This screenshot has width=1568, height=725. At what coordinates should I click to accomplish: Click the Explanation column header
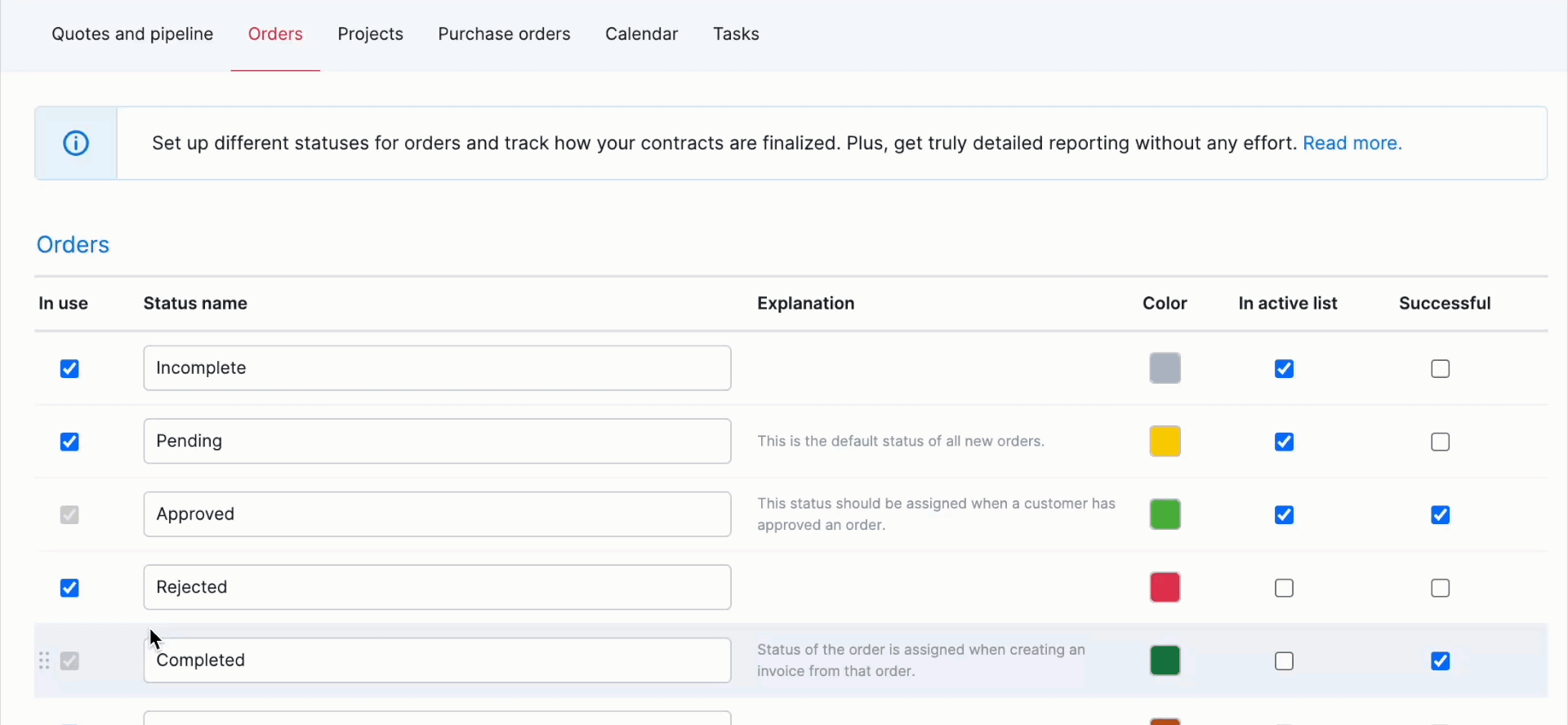coord(806,304)
